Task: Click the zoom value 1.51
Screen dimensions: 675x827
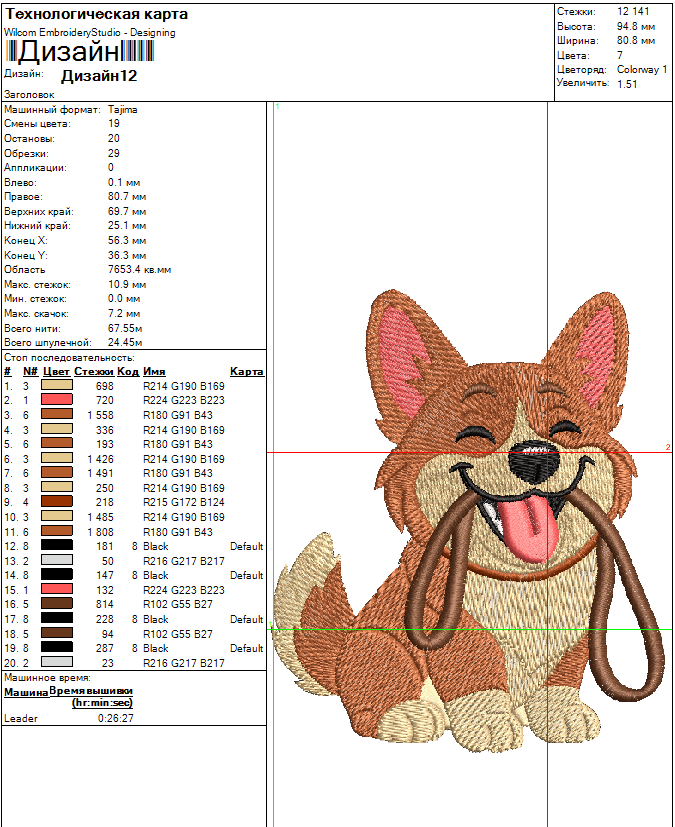Action: click(627, 84)
